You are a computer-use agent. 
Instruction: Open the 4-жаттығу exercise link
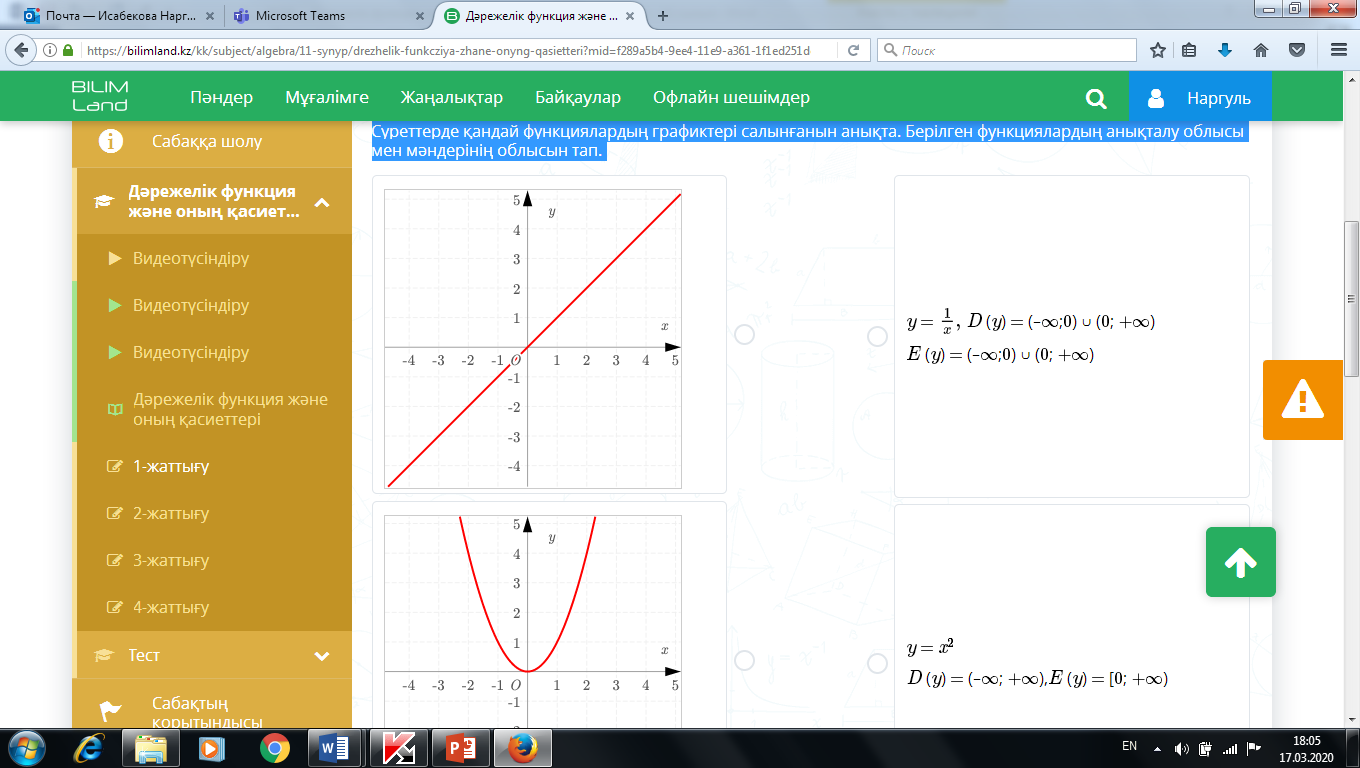coord(171,607)
